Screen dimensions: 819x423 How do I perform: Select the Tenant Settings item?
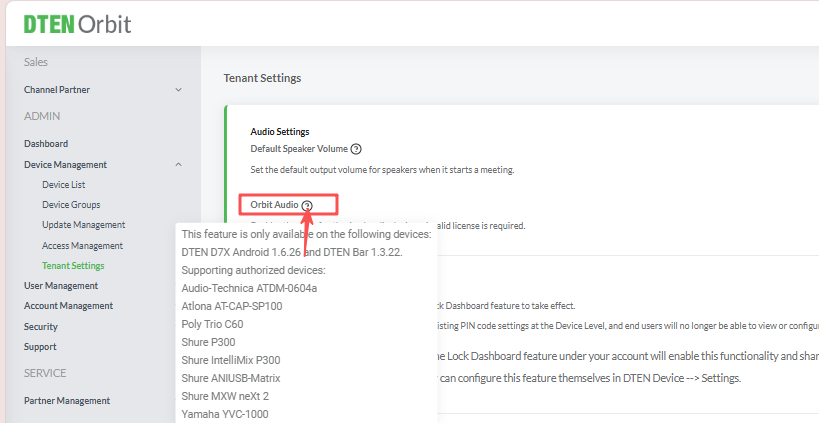[x=73, y=266]
